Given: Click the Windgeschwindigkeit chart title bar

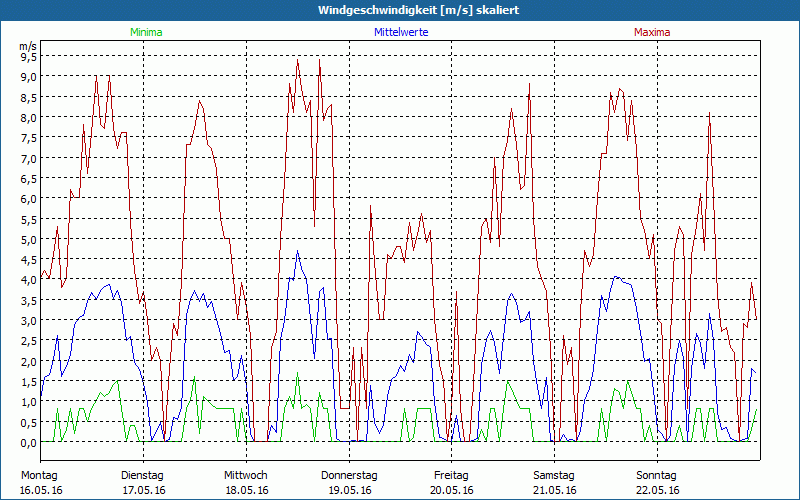Looking at the screenshot, I should [400, 10].
